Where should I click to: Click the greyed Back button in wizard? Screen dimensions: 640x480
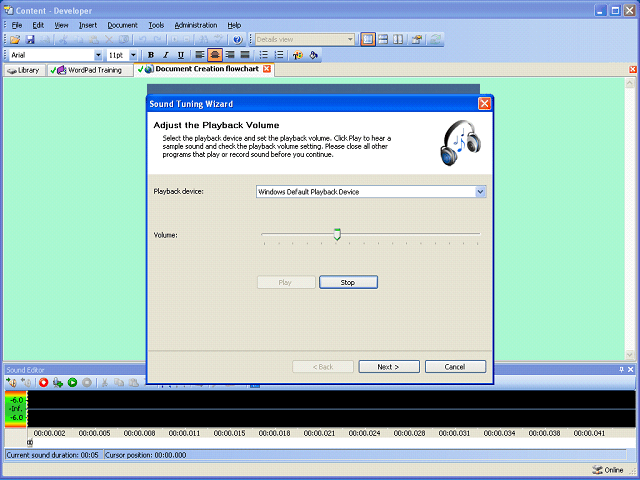[x=323, y=367]
